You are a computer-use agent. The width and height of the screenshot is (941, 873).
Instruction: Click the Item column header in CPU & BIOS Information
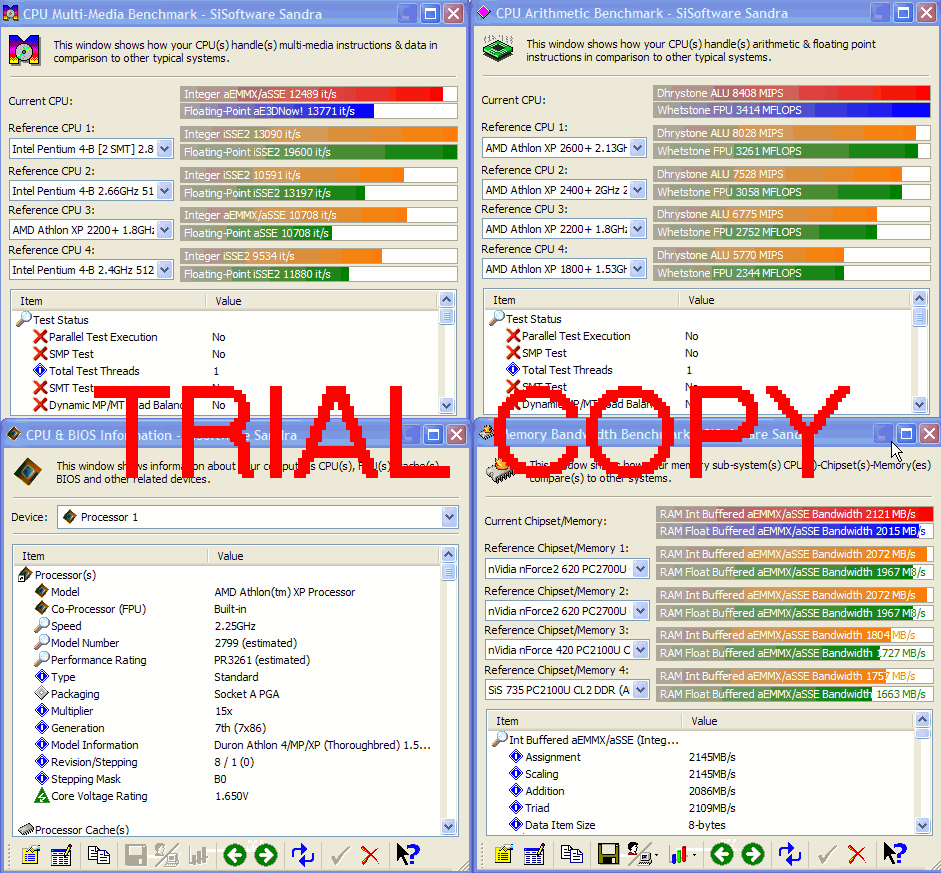[111, 556]
